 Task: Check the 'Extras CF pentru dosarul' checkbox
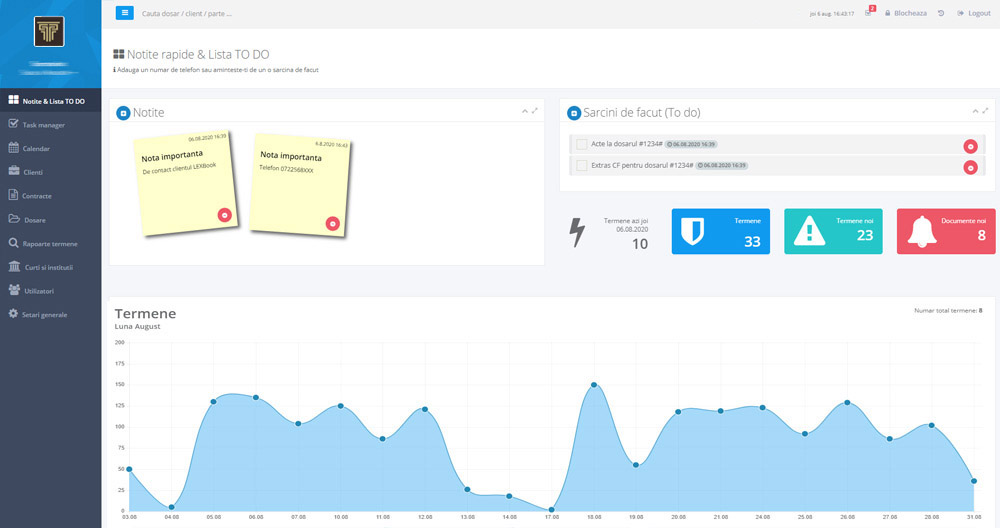point(582,165)
